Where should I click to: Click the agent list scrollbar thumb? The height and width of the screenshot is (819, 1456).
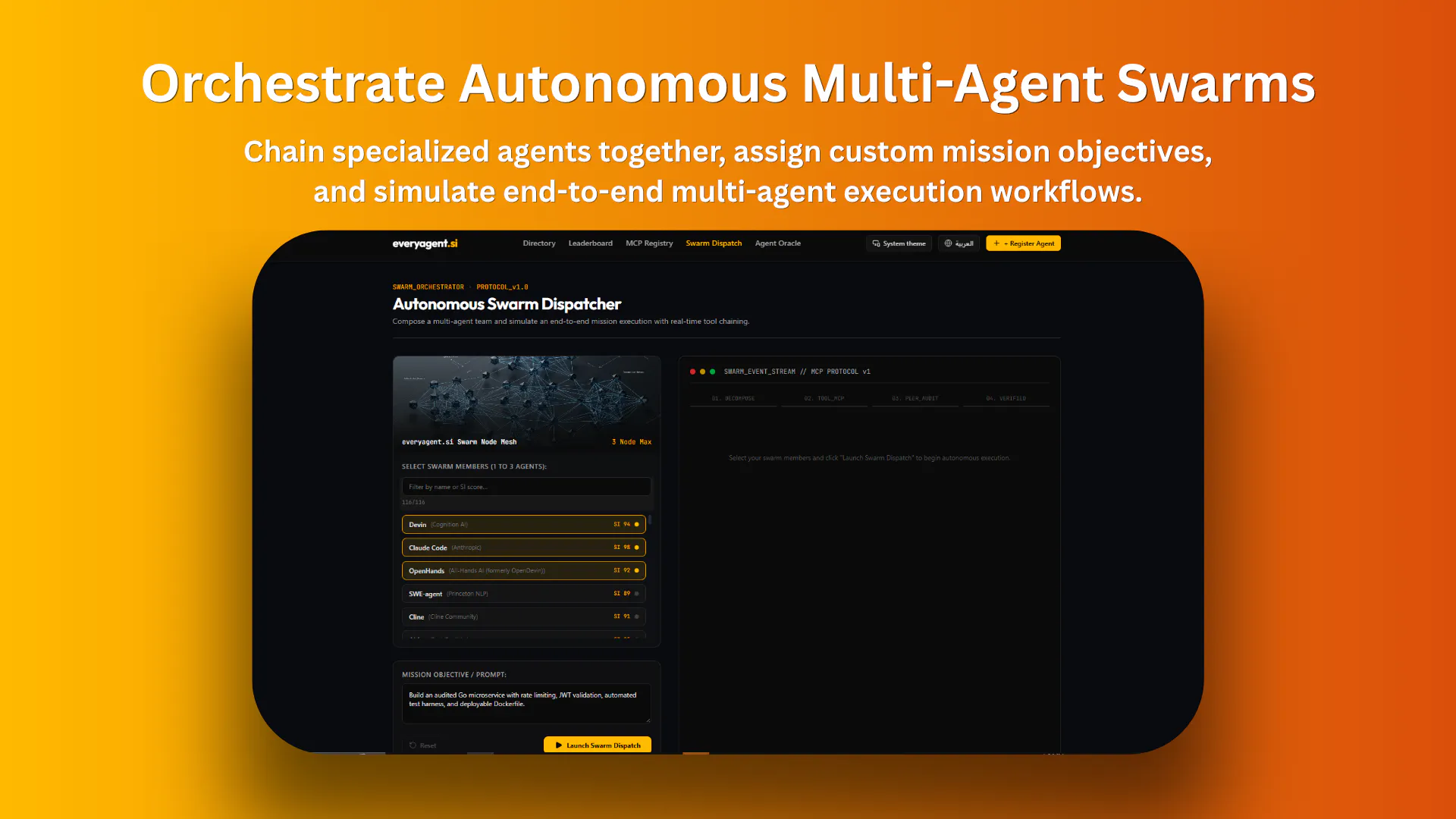coord(650,520)
